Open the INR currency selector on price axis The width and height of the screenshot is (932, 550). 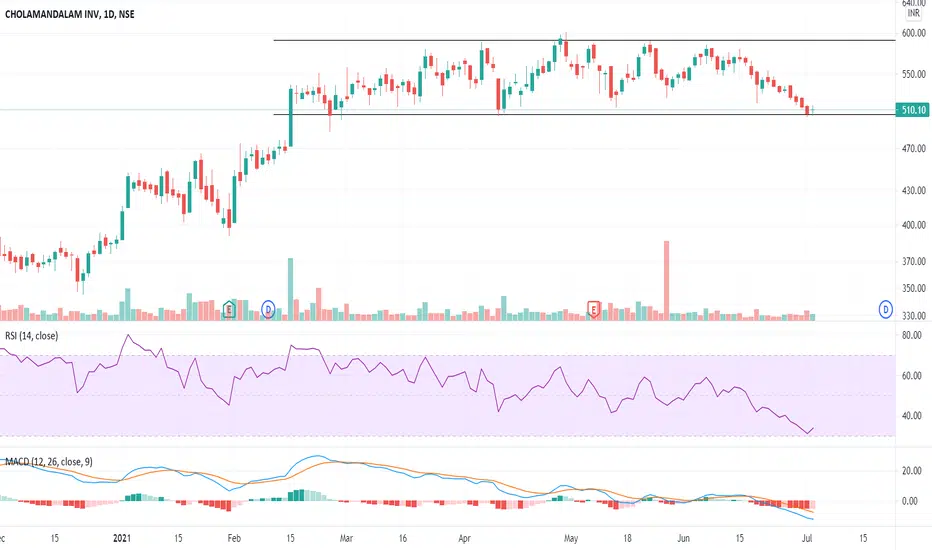tap(914, 13)
